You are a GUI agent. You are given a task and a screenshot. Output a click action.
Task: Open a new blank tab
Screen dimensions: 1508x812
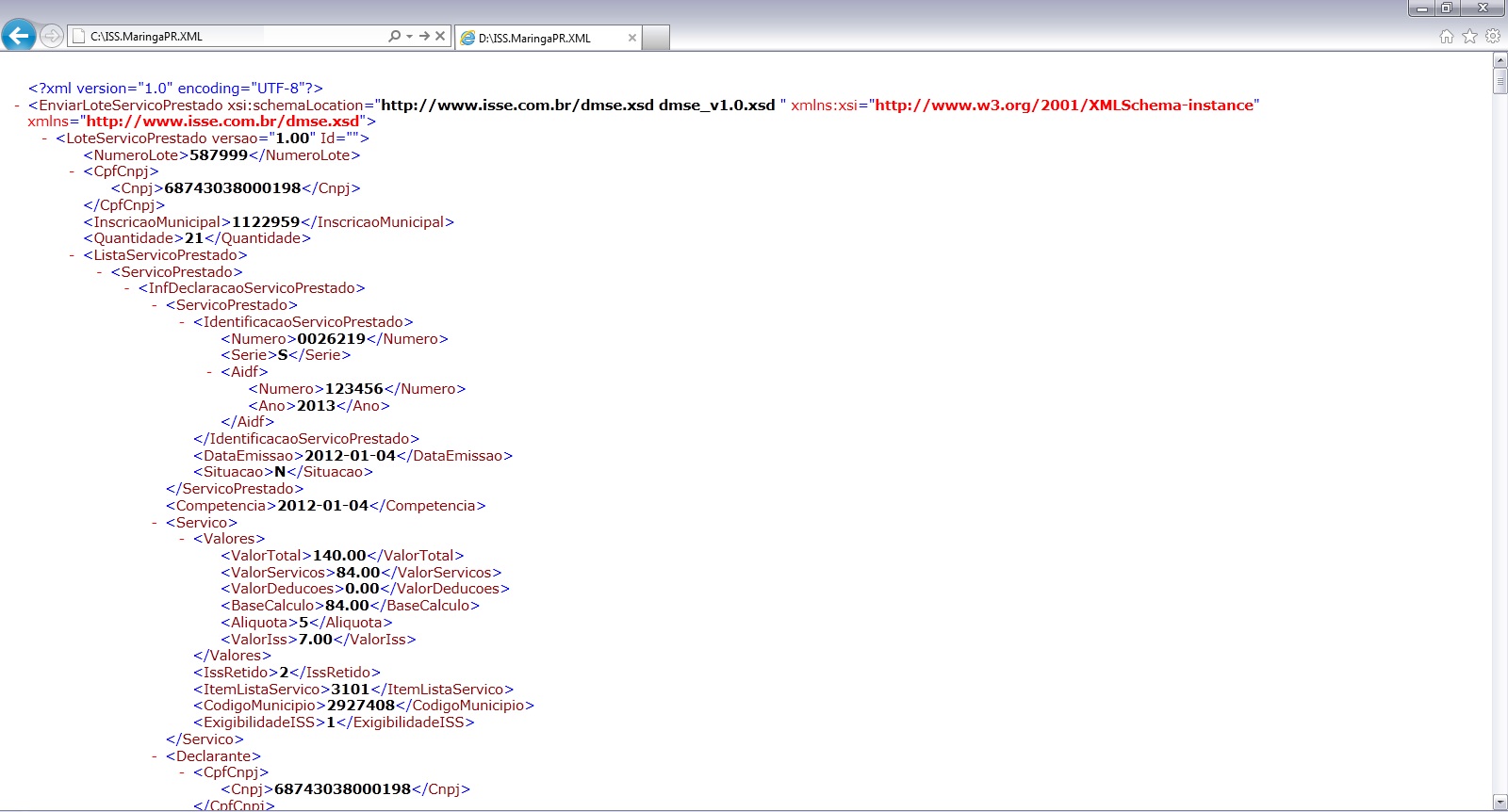coord(656,38)
